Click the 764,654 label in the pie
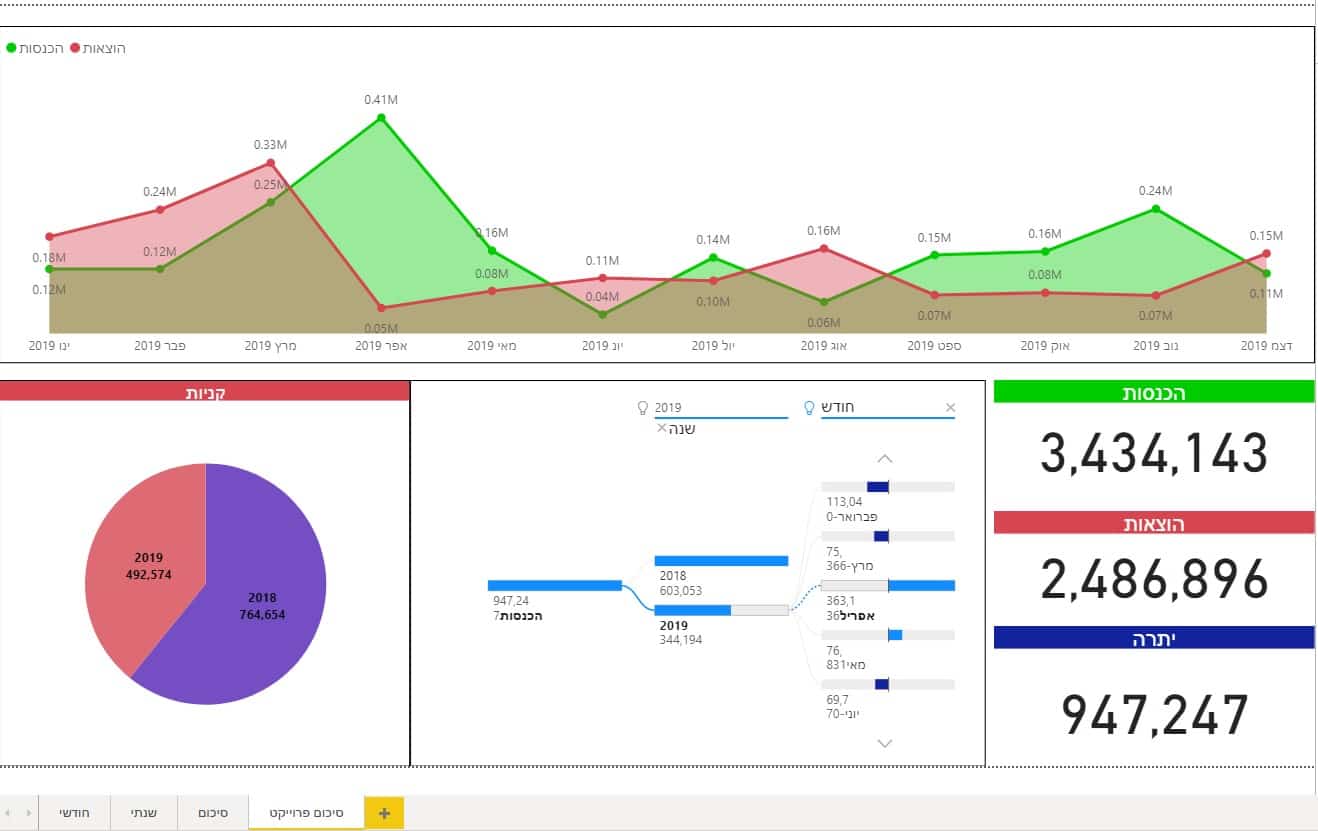Image resolution: width=1318 pixels, height=831 pixels. click(261, 615)
